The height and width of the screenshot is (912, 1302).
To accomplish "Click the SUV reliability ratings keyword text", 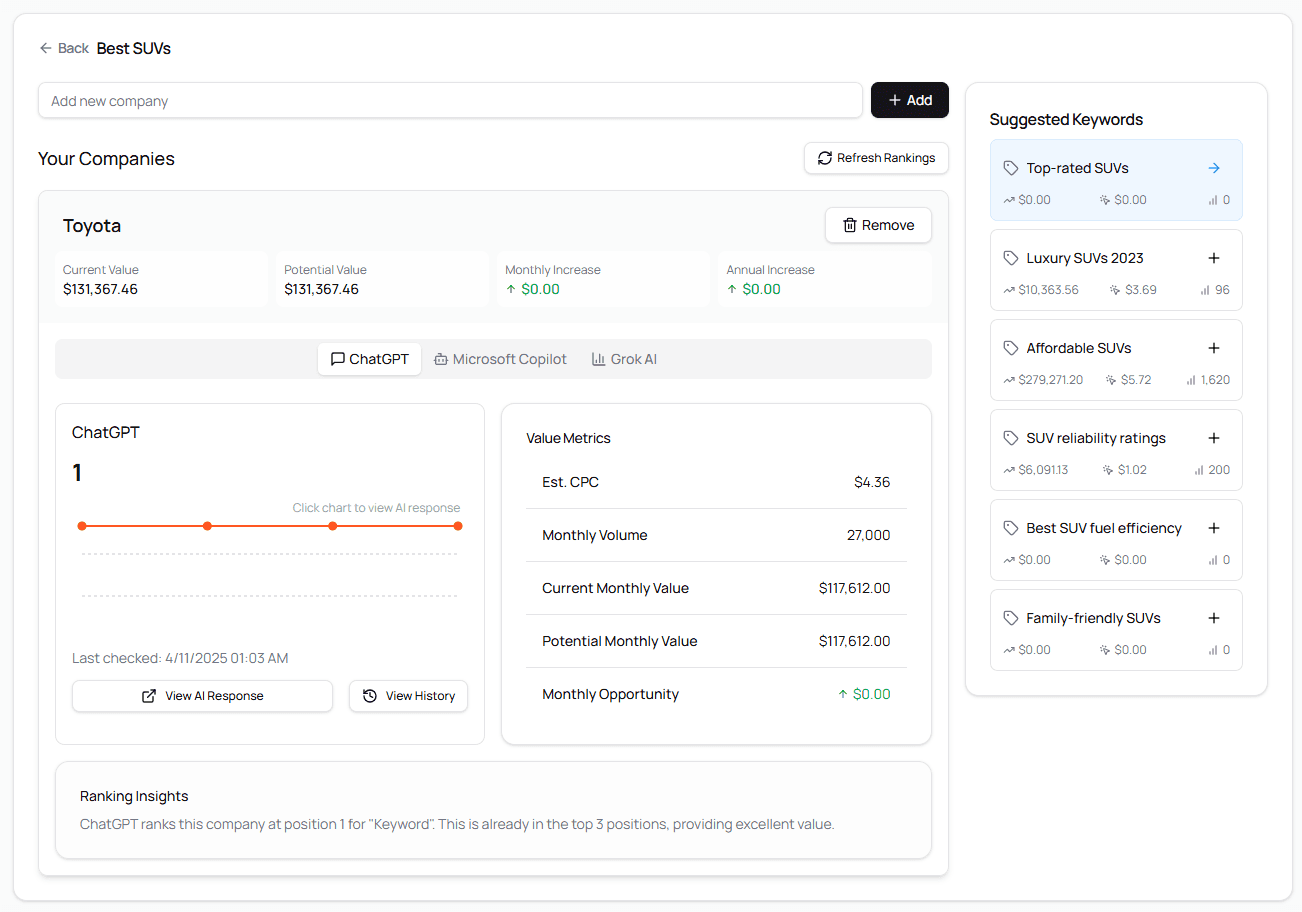I will pos(1096,438).
